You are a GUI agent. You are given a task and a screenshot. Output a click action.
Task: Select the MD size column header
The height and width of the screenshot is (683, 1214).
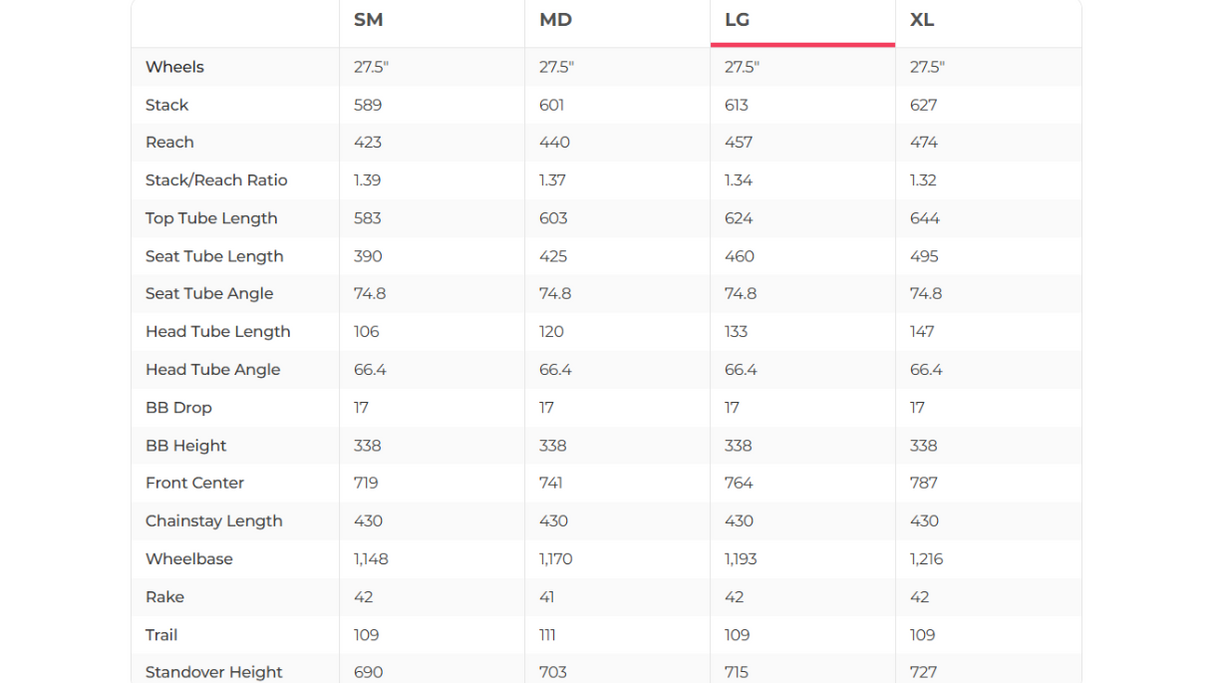point(555,20)
